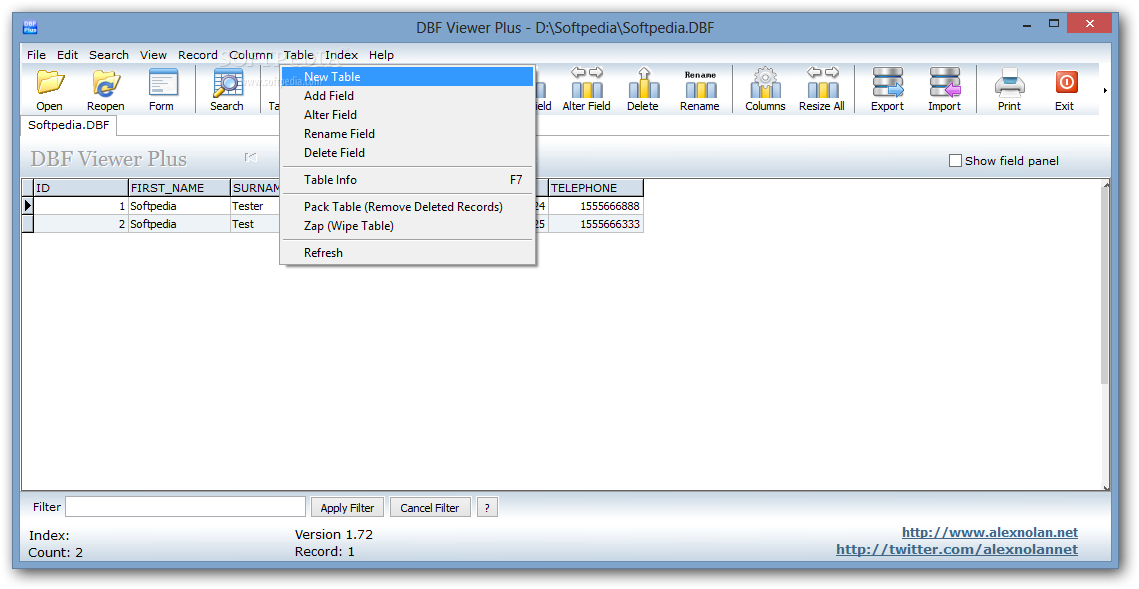Open the Index menu

341,54
